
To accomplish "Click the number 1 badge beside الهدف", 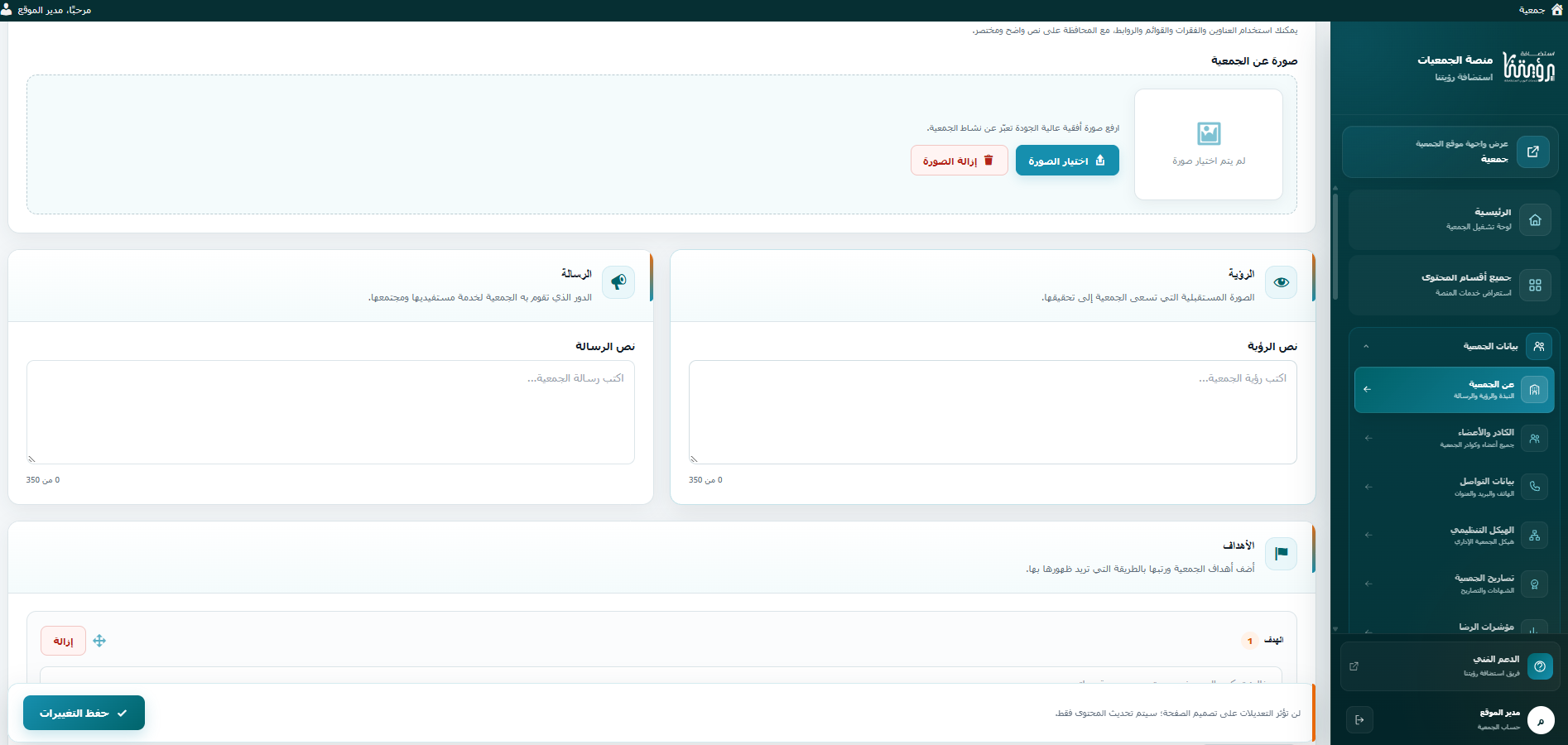I will (x=1250, y=641).
